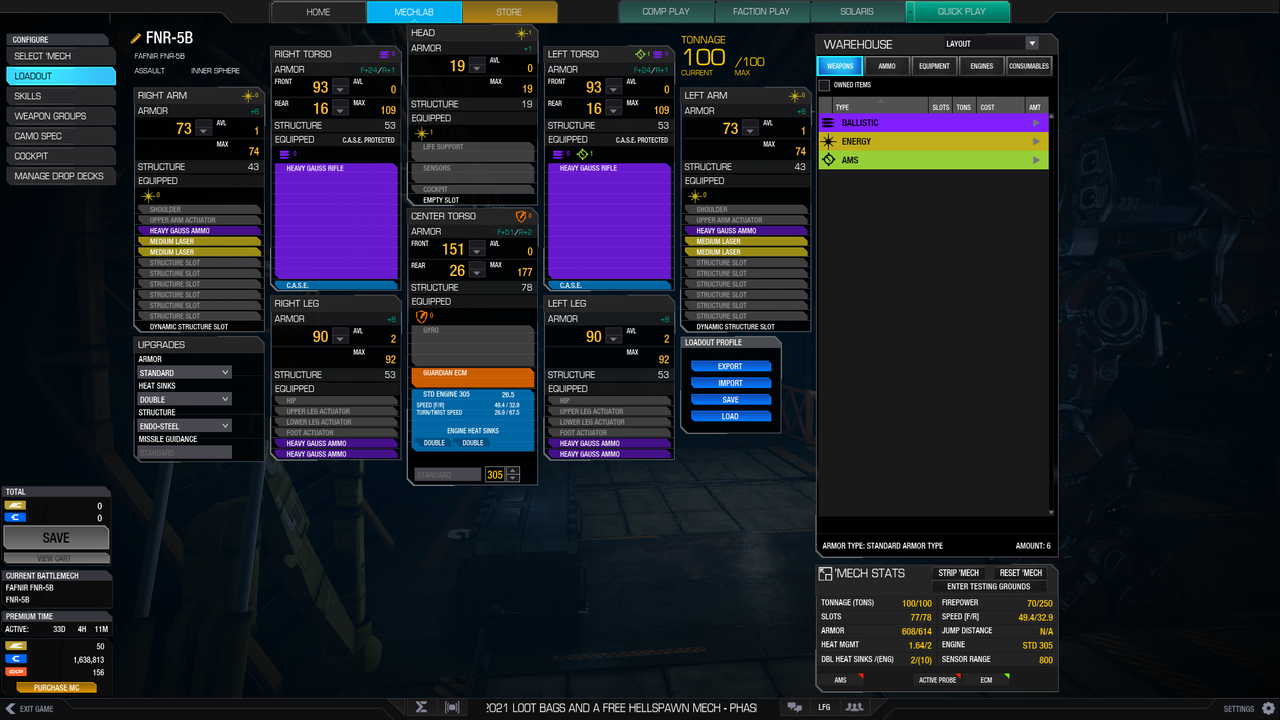
Task: Select the Equipment warehouse tab
Action: [934, 66]
